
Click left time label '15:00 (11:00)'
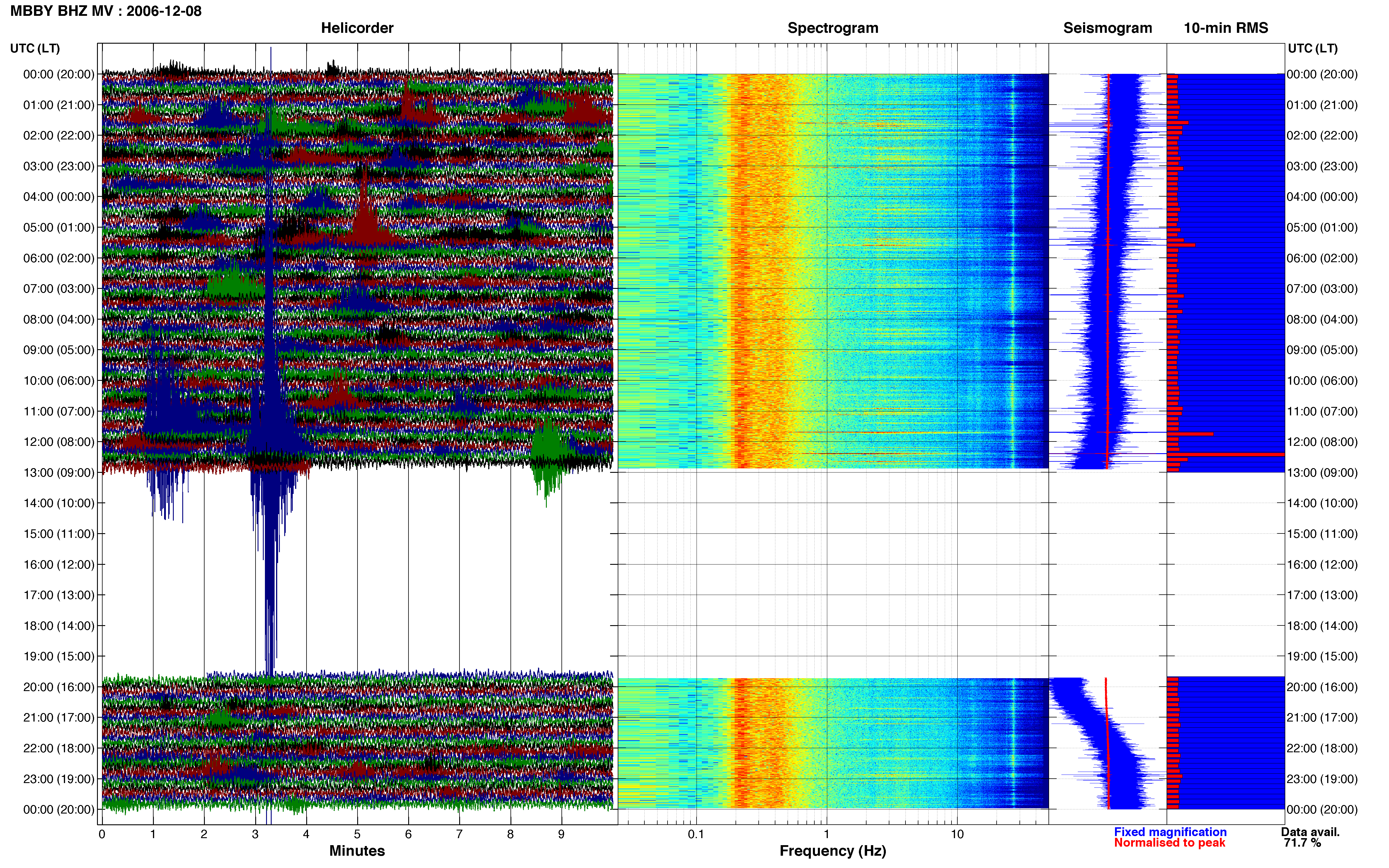tap(59, 534)
